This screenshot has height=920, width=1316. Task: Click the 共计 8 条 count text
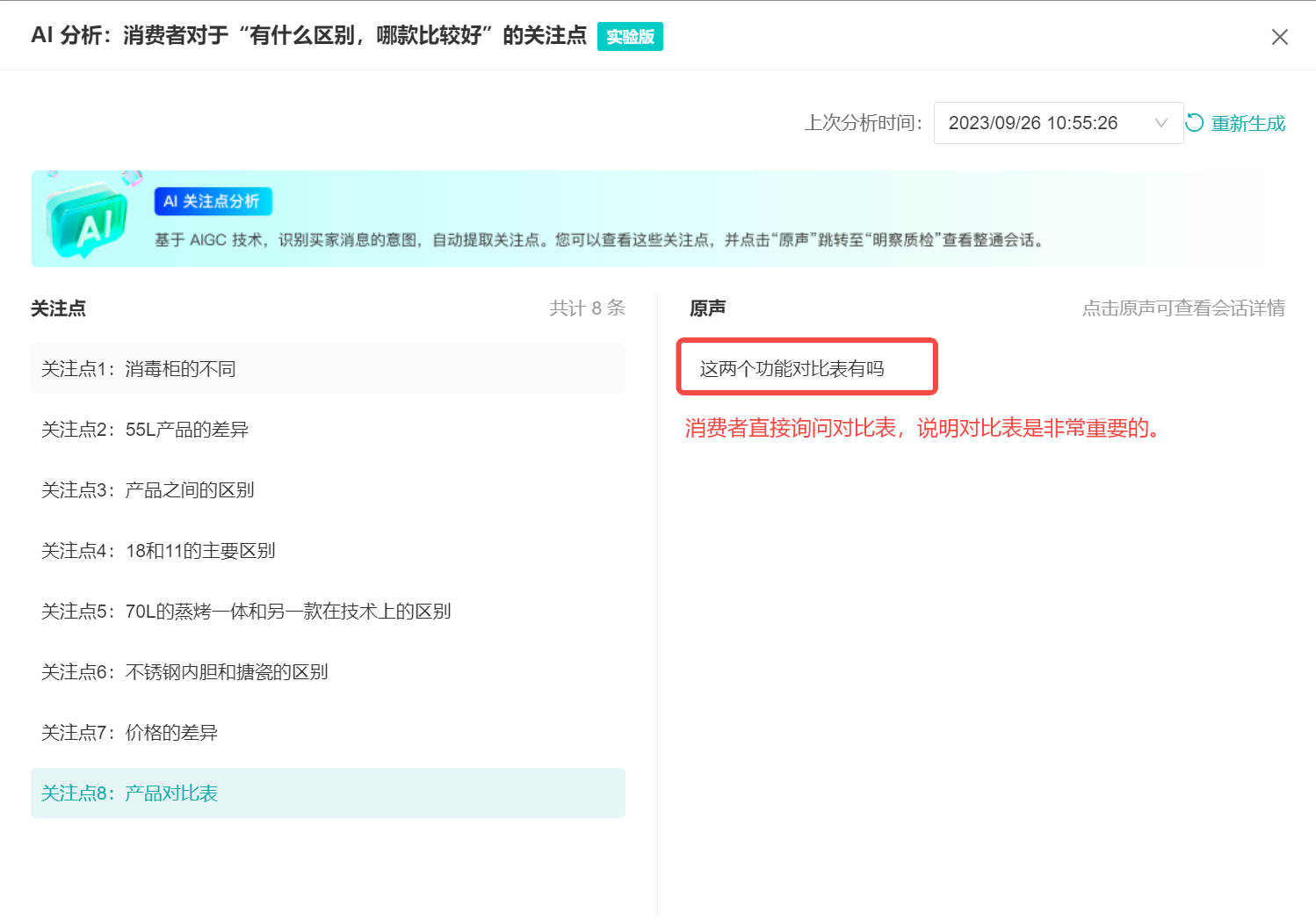tap(587, 308)
